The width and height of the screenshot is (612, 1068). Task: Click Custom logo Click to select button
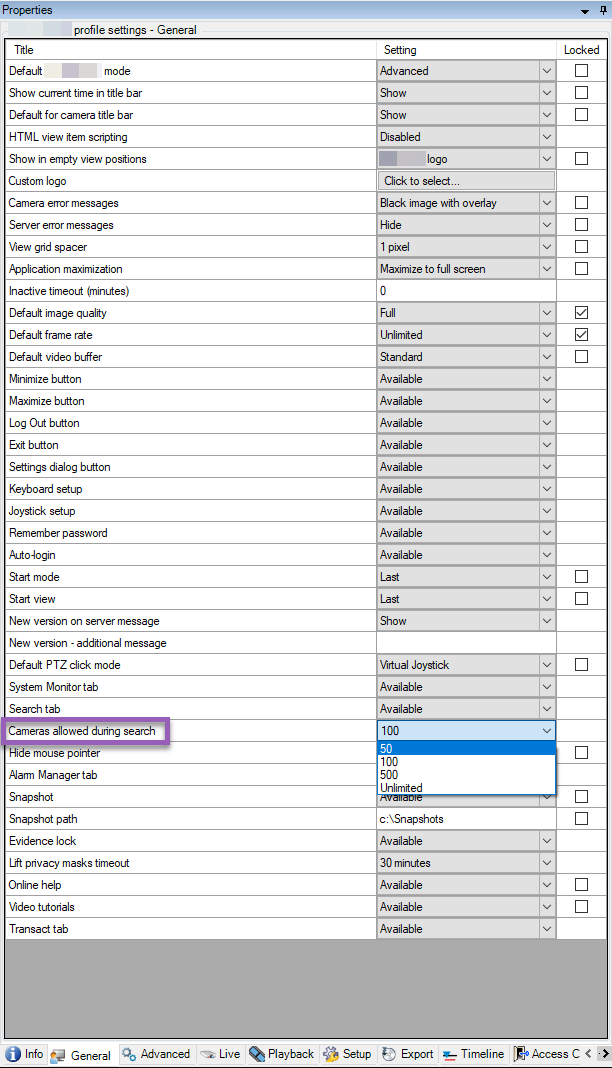(466, 181)
